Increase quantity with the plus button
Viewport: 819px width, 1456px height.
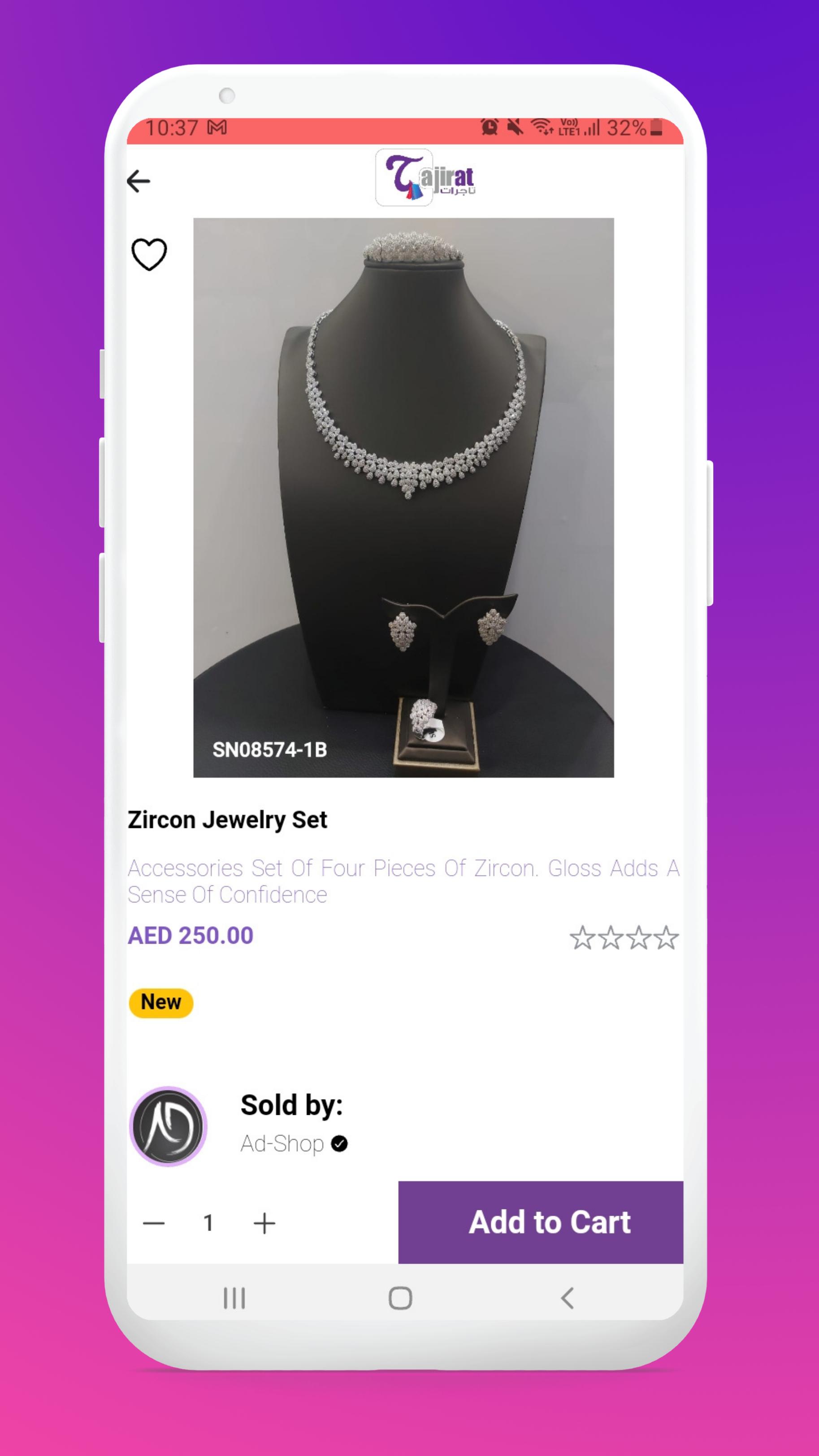click(x=264, y=1224)
